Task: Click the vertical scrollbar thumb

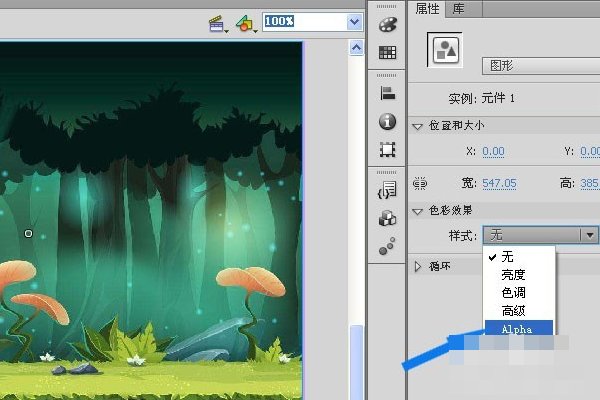Action: click(356, 362)
